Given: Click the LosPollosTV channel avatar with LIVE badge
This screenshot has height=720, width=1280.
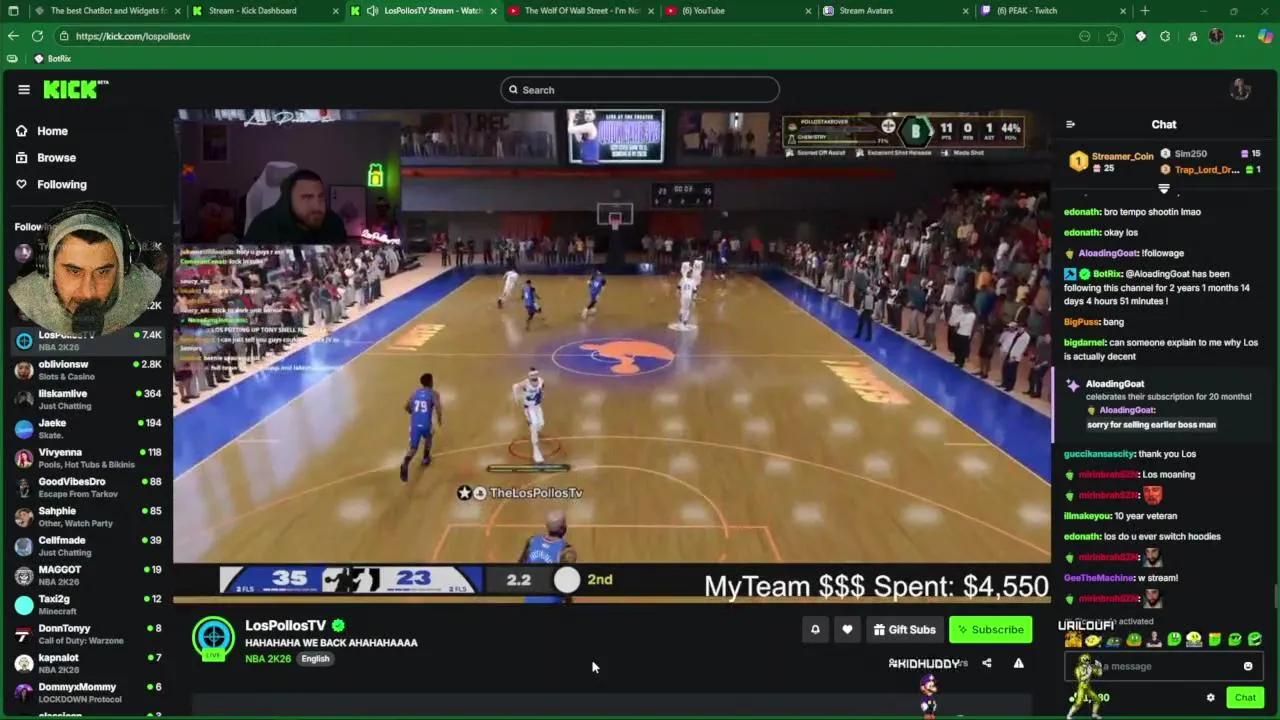Looking at the screenshot, I should pos(213,638).
